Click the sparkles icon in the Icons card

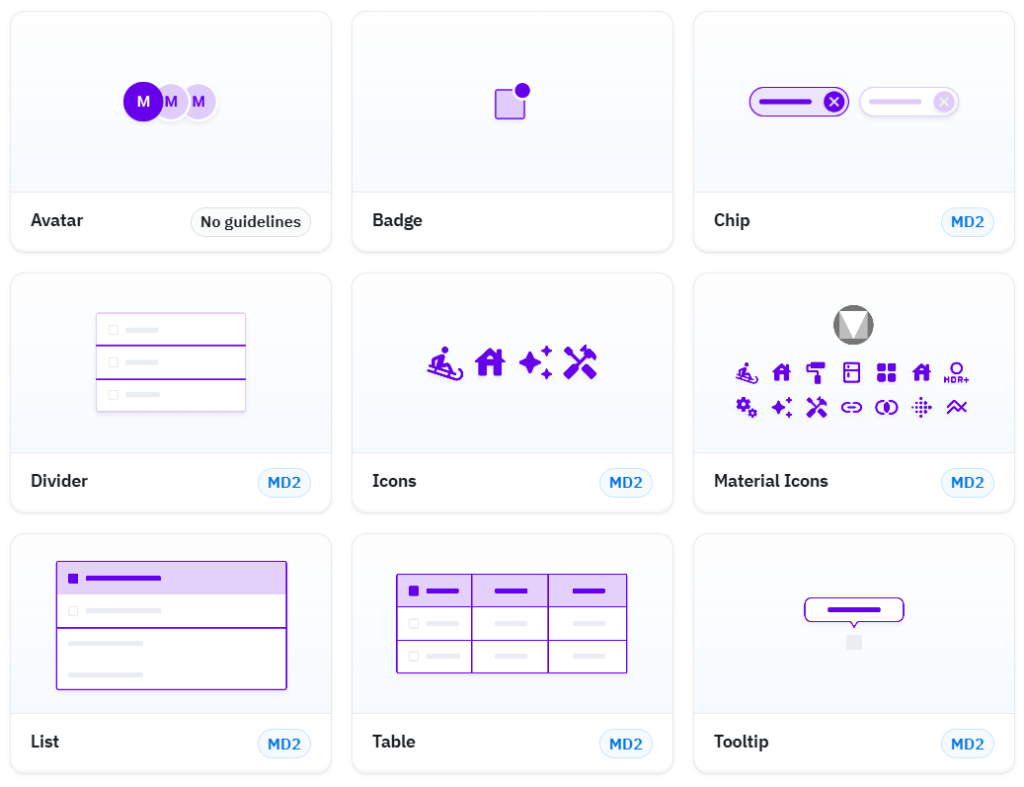point(536,362)
